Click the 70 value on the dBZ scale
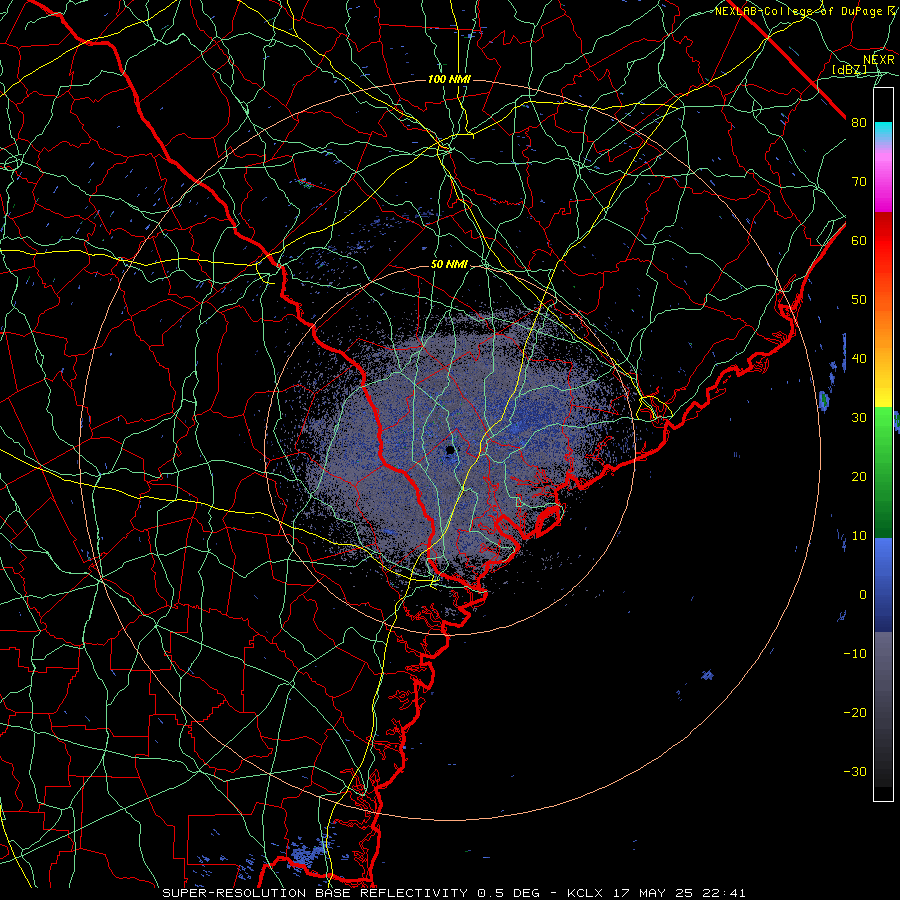The height and width of the screenshot is (900, 900). (x=859, y=182)
